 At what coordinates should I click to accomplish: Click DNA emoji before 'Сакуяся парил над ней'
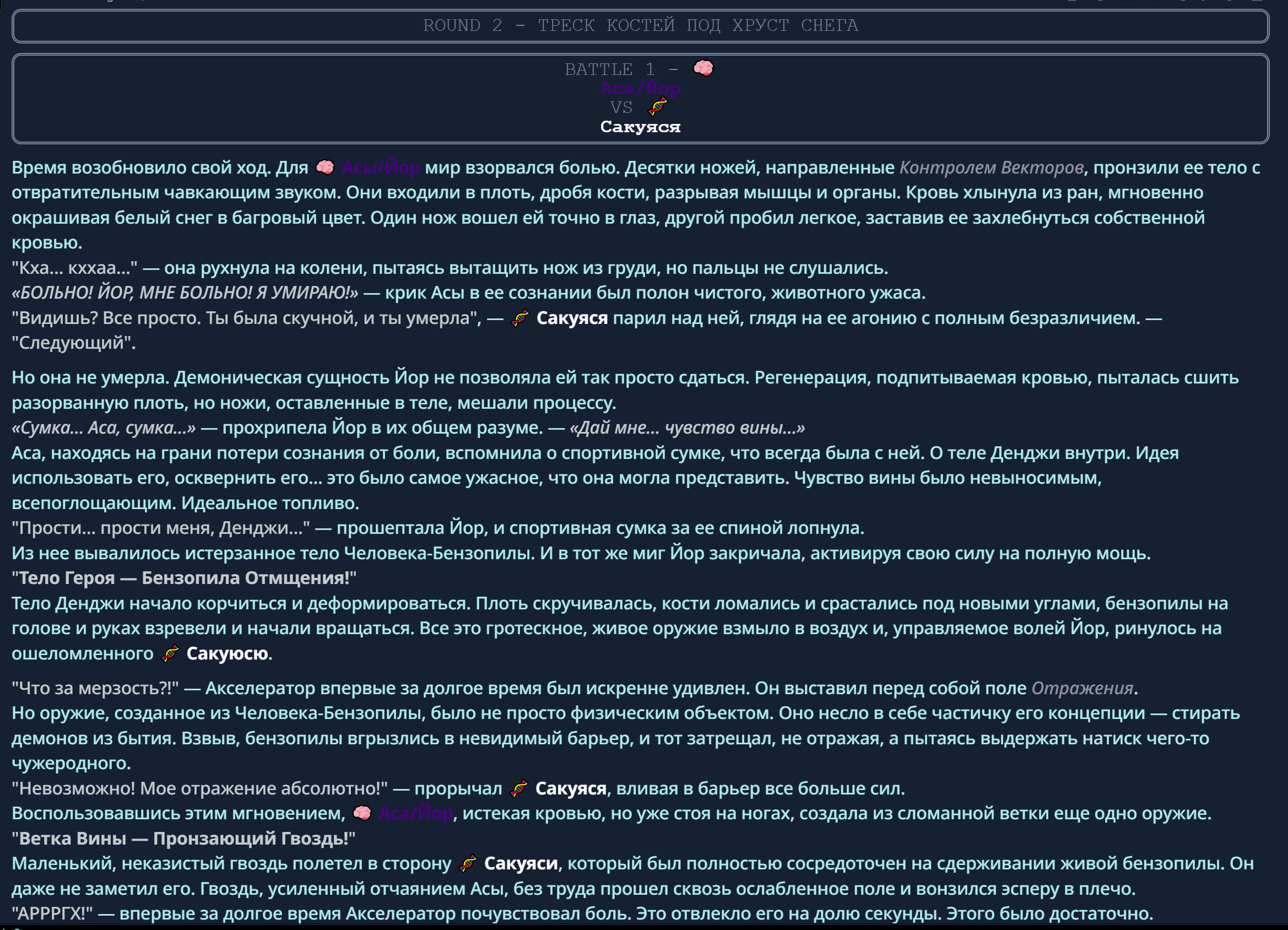tap(520, 318)
